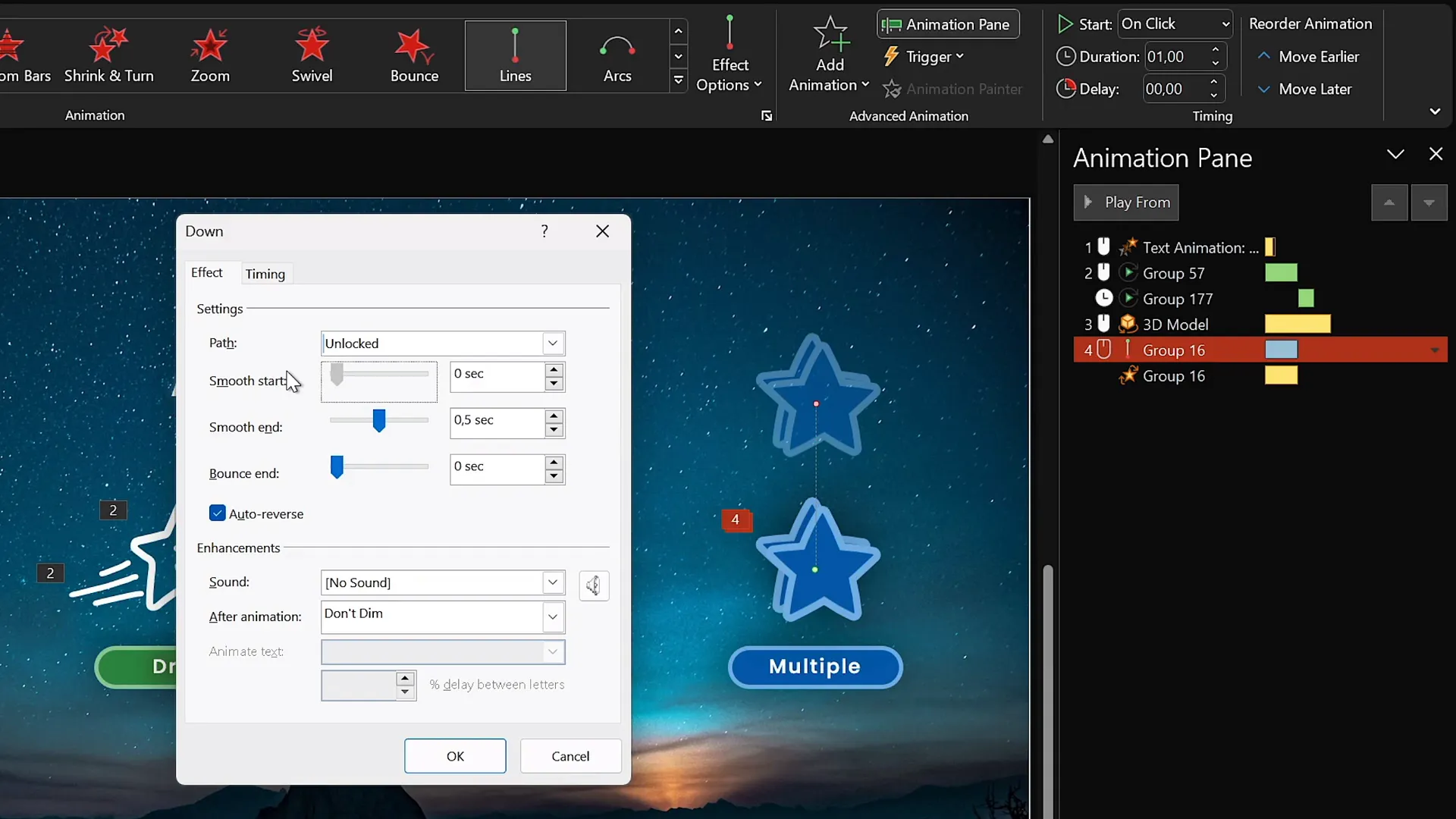Screen dimensions: 1456x819
Task: Open the Animation Pane options chevron
Action: 1395,155
